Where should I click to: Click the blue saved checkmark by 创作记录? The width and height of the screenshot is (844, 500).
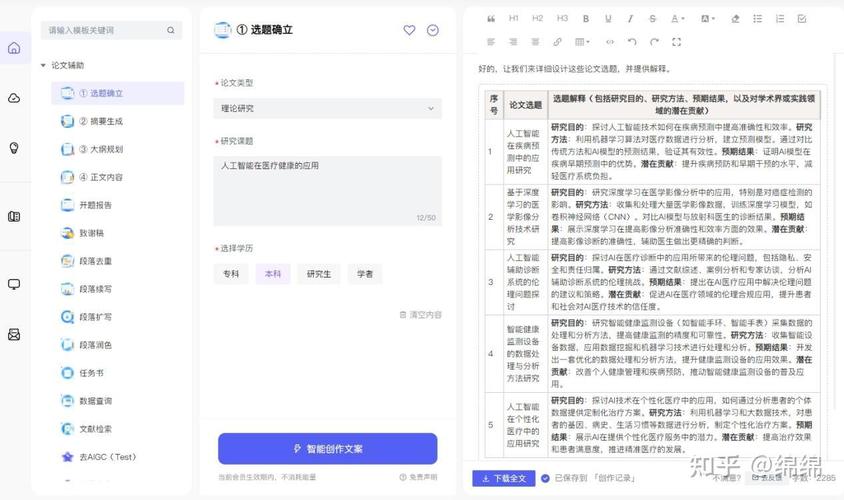(x=545, y=478)
